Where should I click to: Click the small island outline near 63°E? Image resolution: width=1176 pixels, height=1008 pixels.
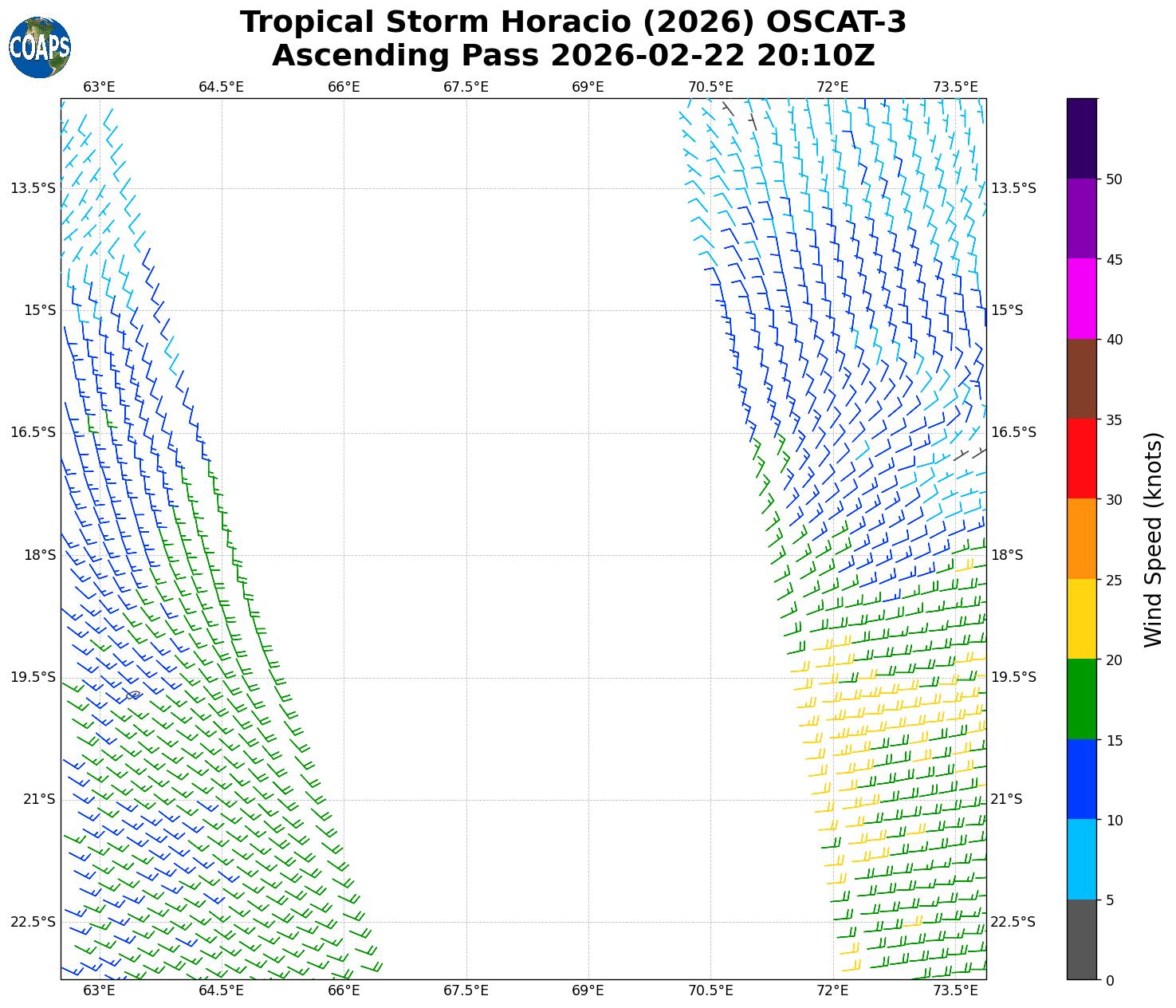(133, 695)
